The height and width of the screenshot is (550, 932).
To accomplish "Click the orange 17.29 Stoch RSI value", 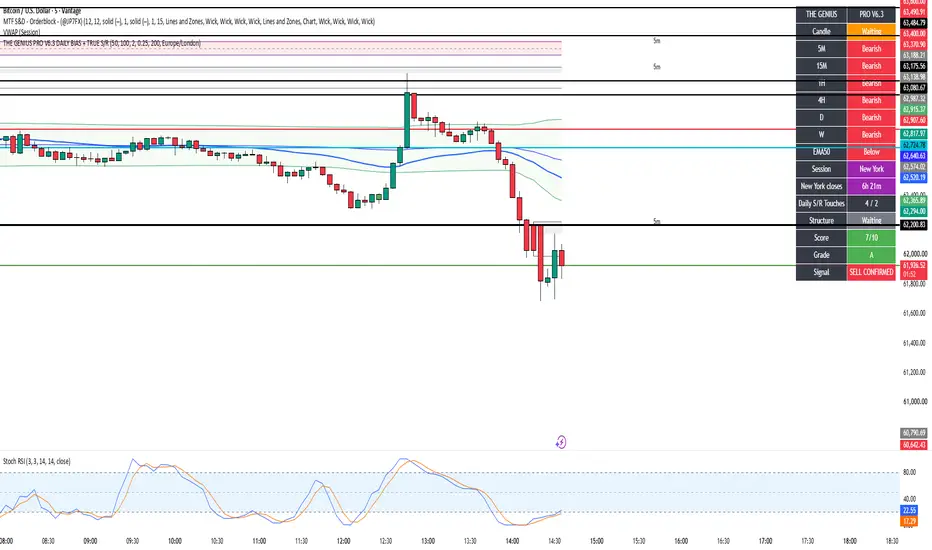I will [x=909, y=521].
